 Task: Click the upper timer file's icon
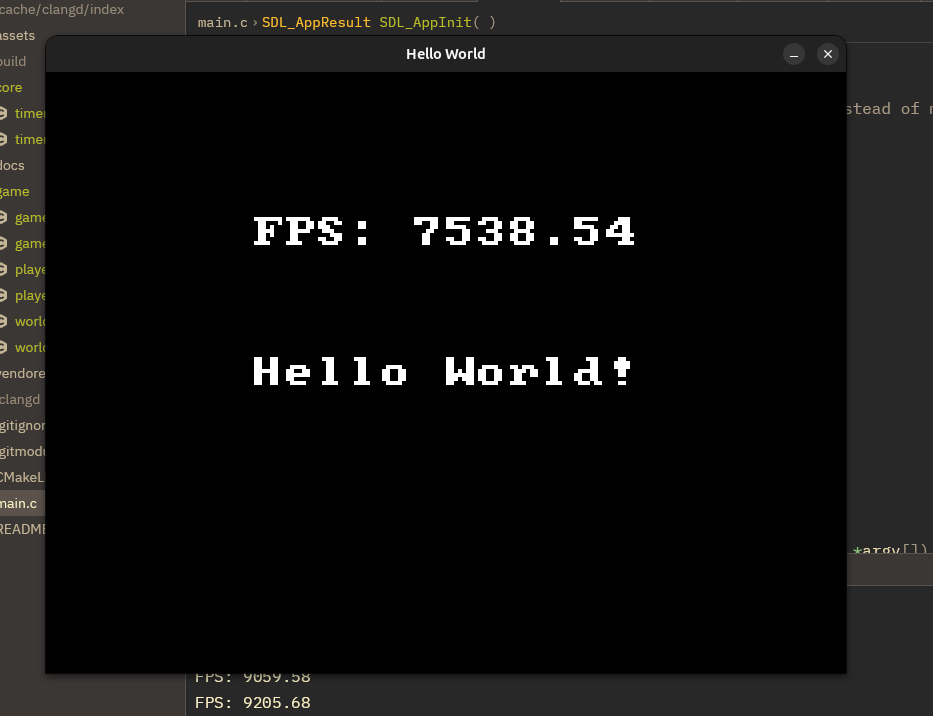(4, 113)
